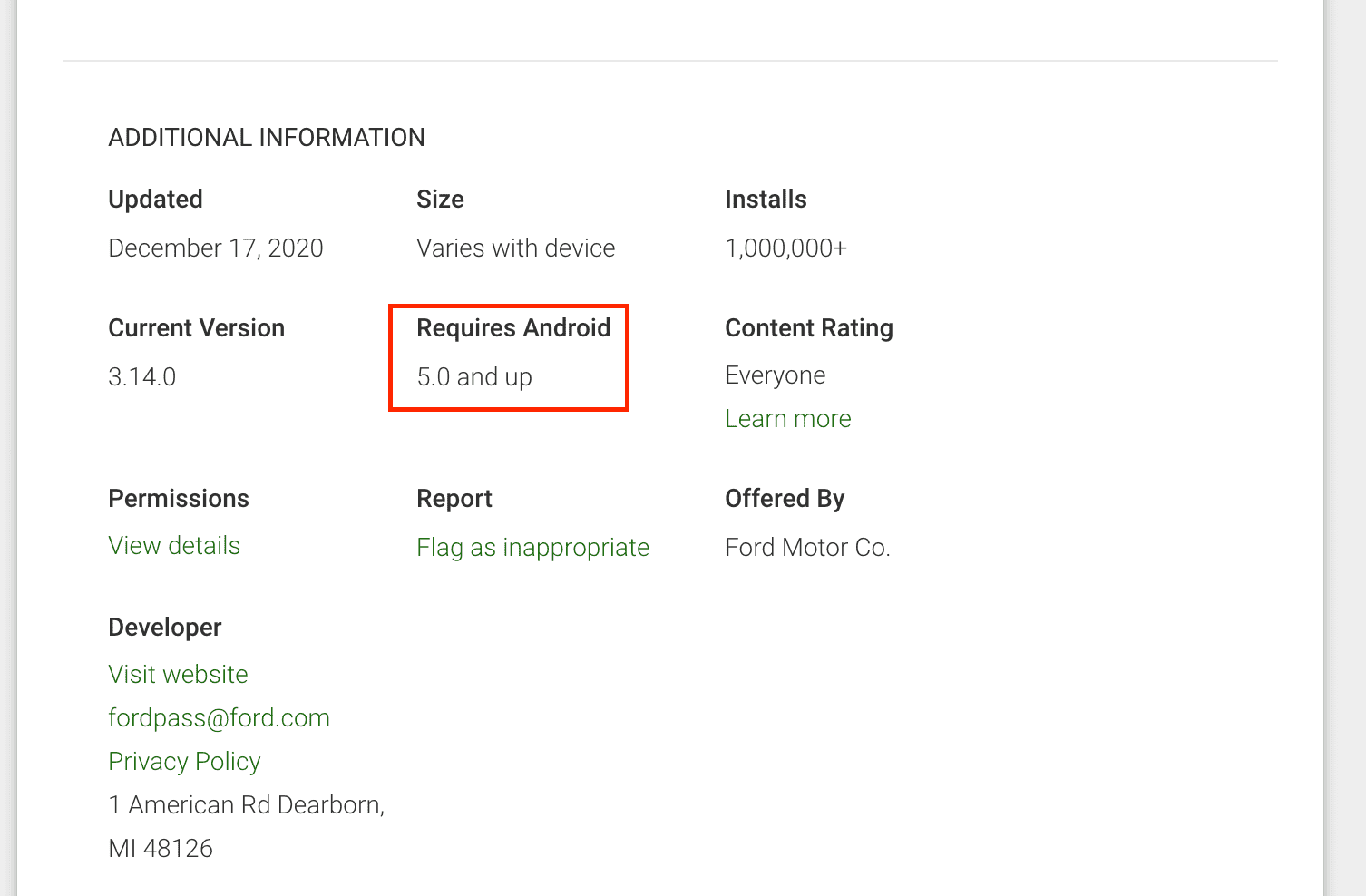Open the Content Rating 'Learn more' link

pyautogui.click(x=788, y=419)
